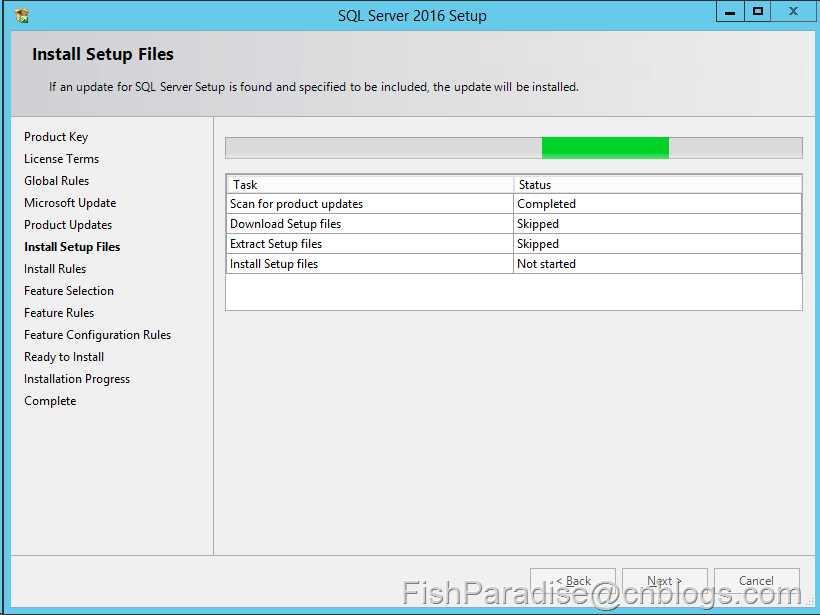The image size is (820, 615).
Task: Click Skipped status for Extract Setup files
Action: [657, 244]
